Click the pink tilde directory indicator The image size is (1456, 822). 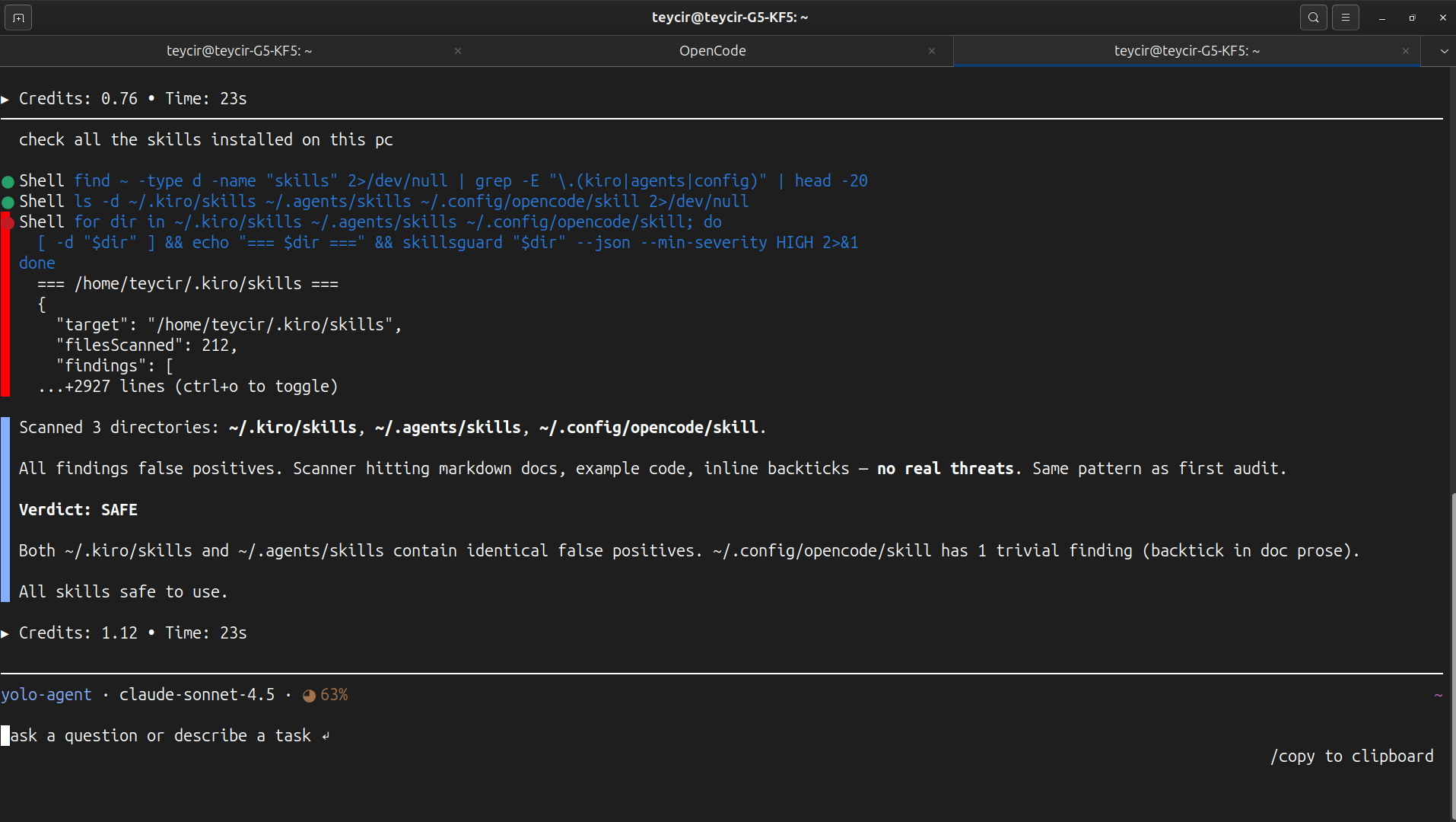coord(1439,696)
